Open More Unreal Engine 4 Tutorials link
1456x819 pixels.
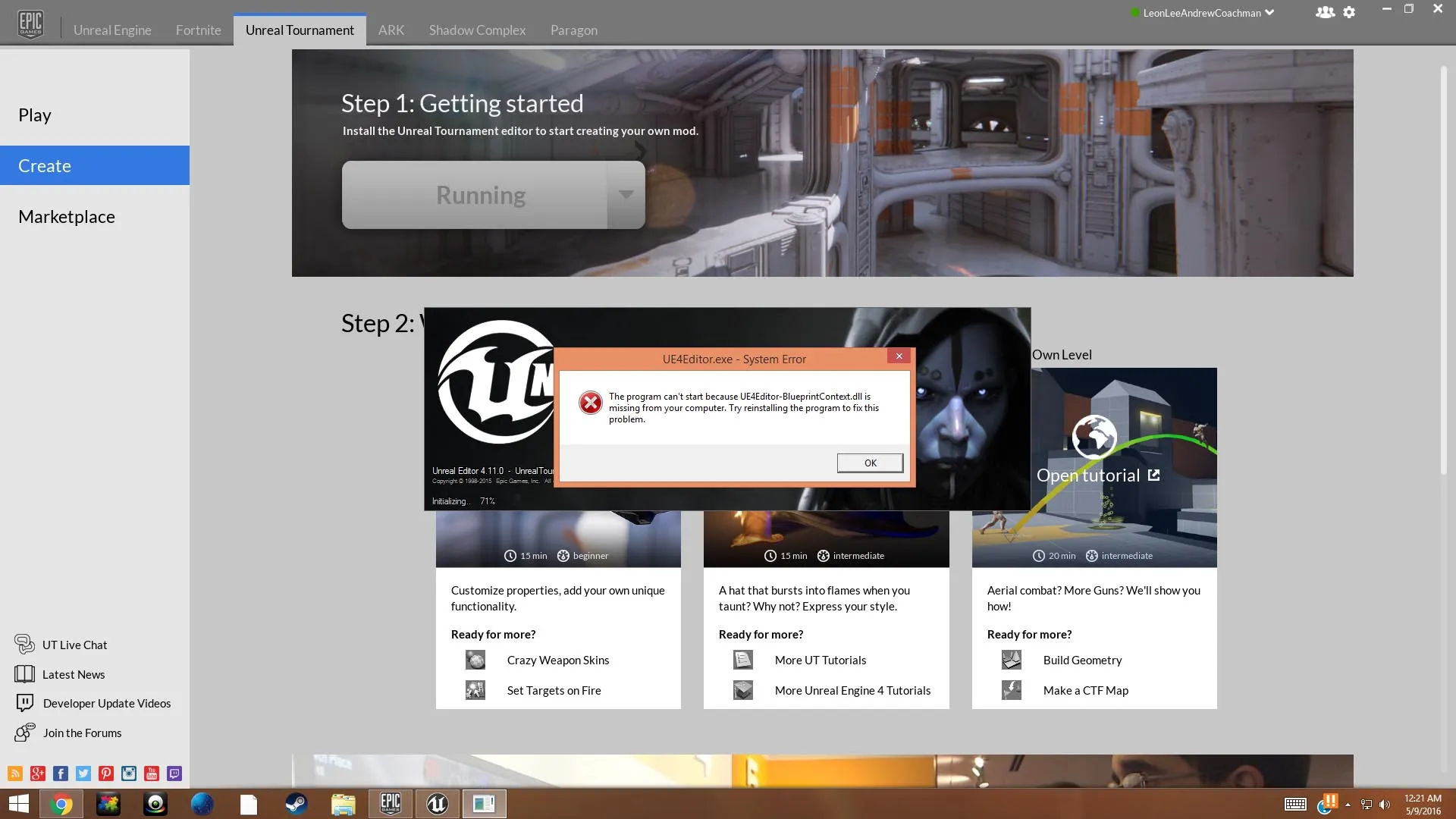point(852,690)
